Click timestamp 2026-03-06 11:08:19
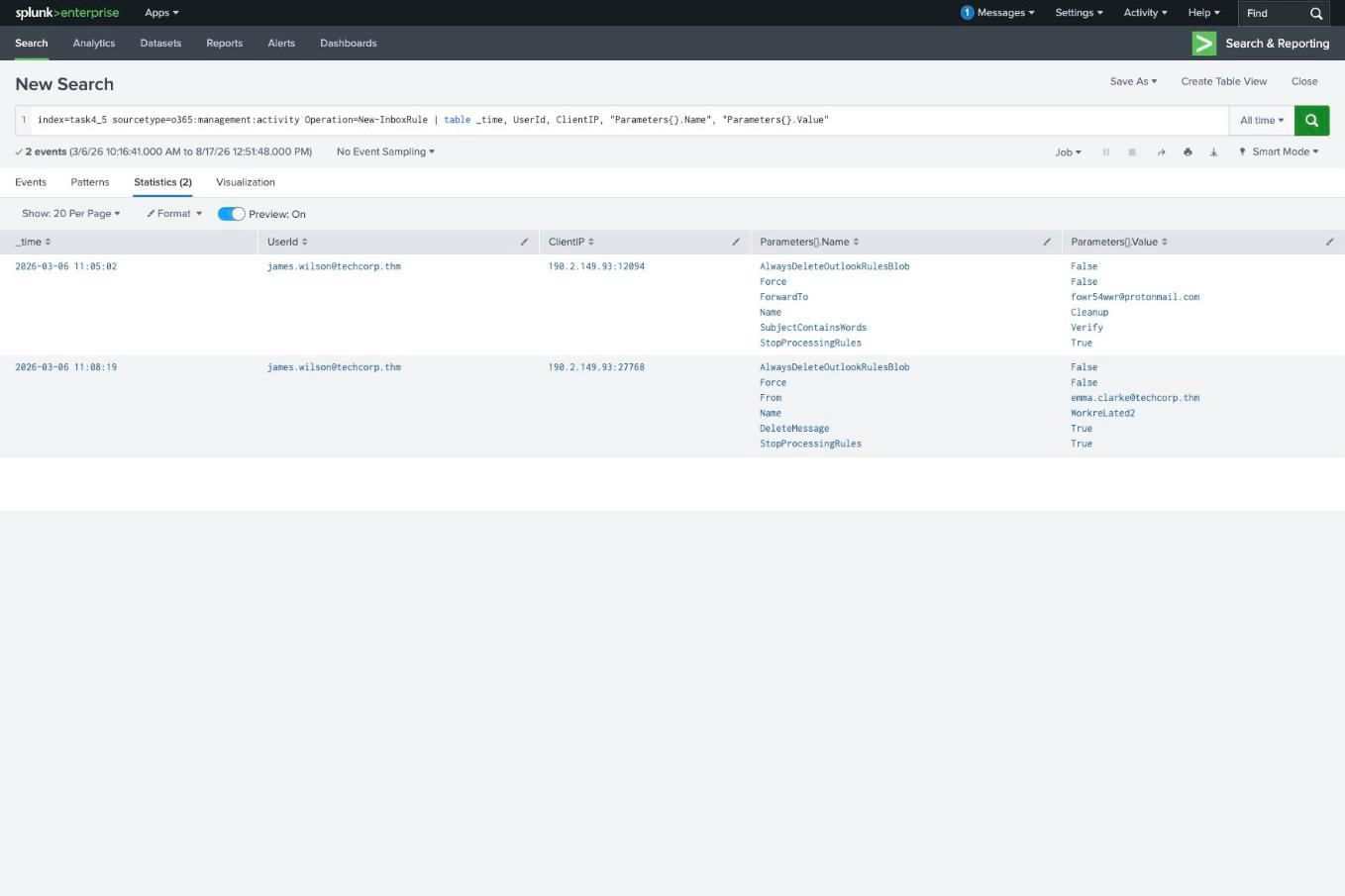The width and height of the screenshot is (1345, 896). [65, 367]
